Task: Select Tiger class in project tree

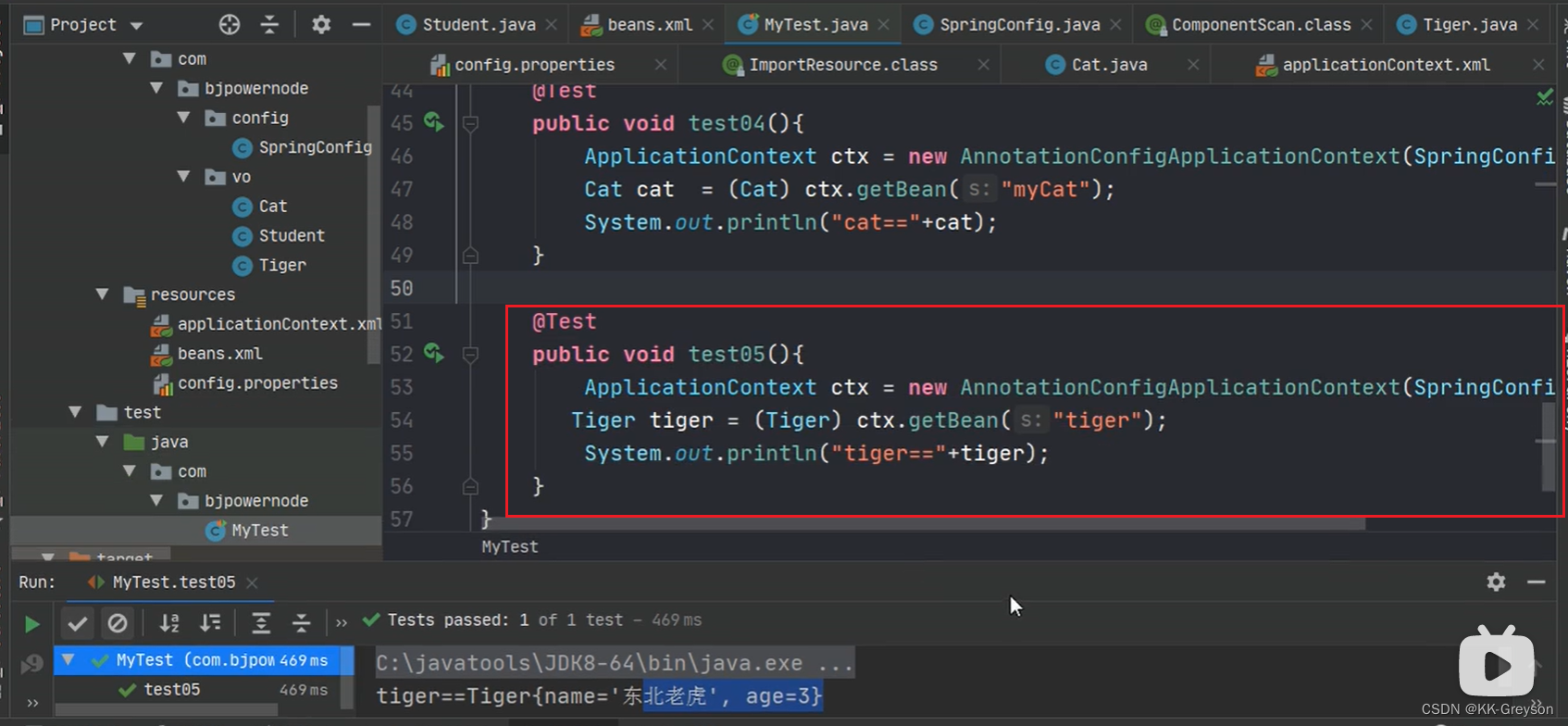Action: (269, 266)
